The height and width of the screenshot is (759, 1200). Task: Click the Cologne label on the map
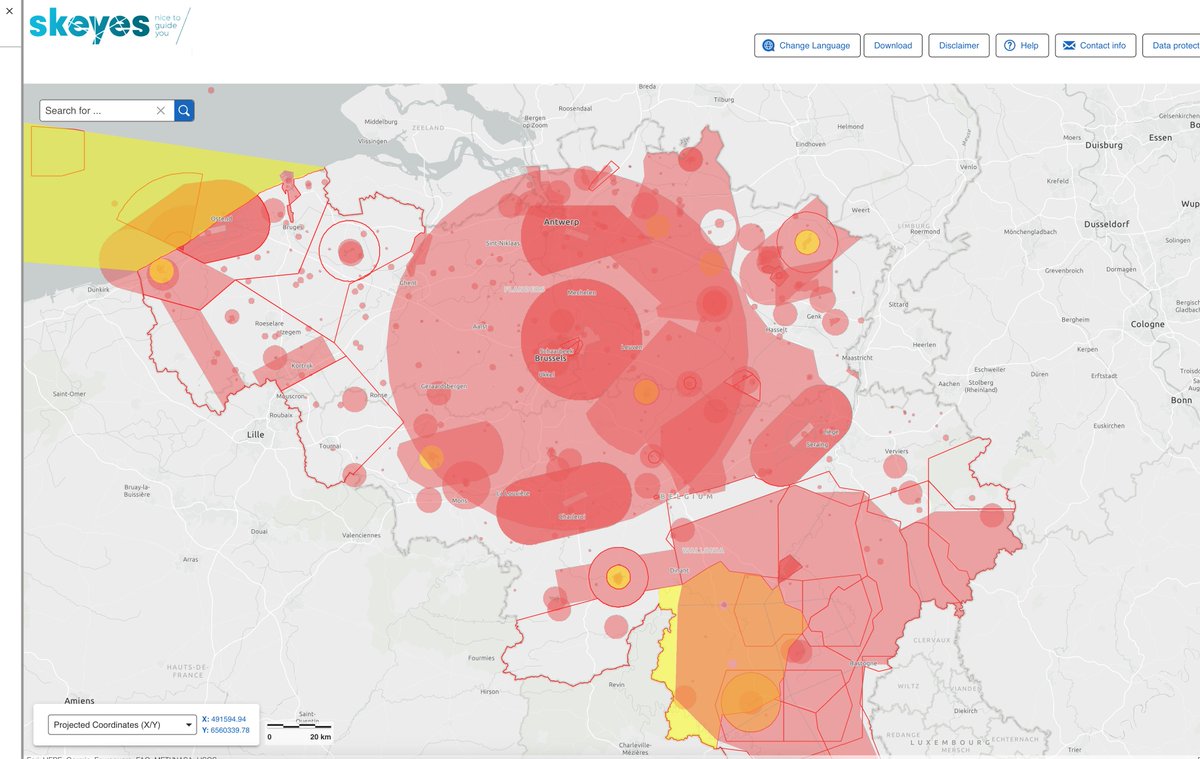[x=1148, y=324]
